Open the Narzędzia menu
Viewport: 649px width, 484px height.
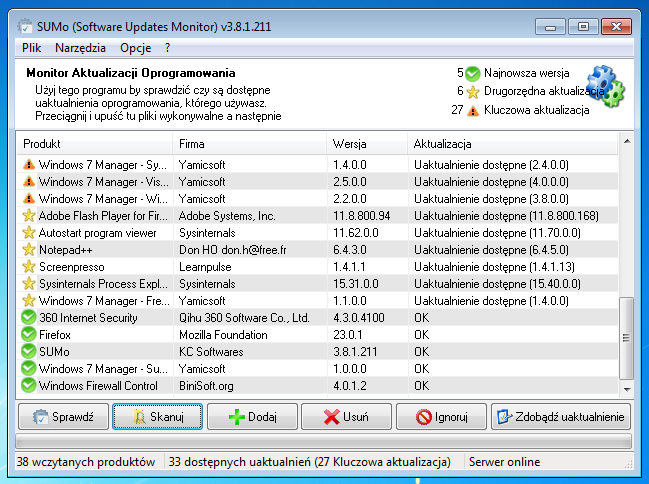[x=80, y=48]
